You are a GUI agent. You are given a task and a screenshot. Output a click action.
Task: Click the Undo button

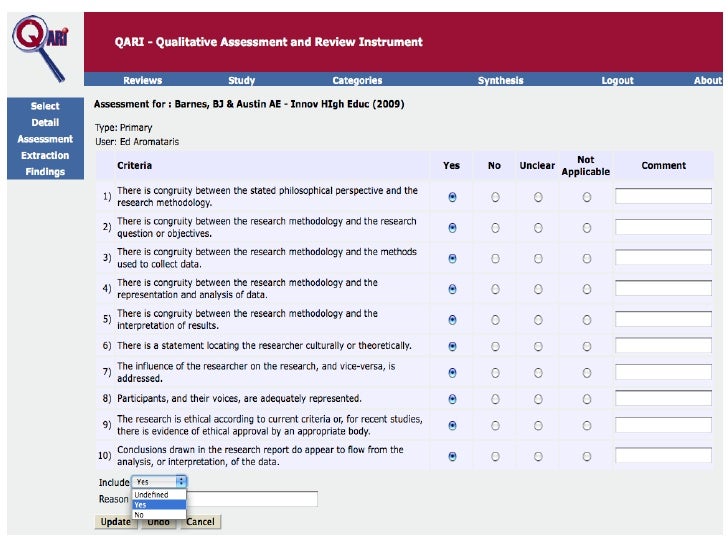coord(158,523)
